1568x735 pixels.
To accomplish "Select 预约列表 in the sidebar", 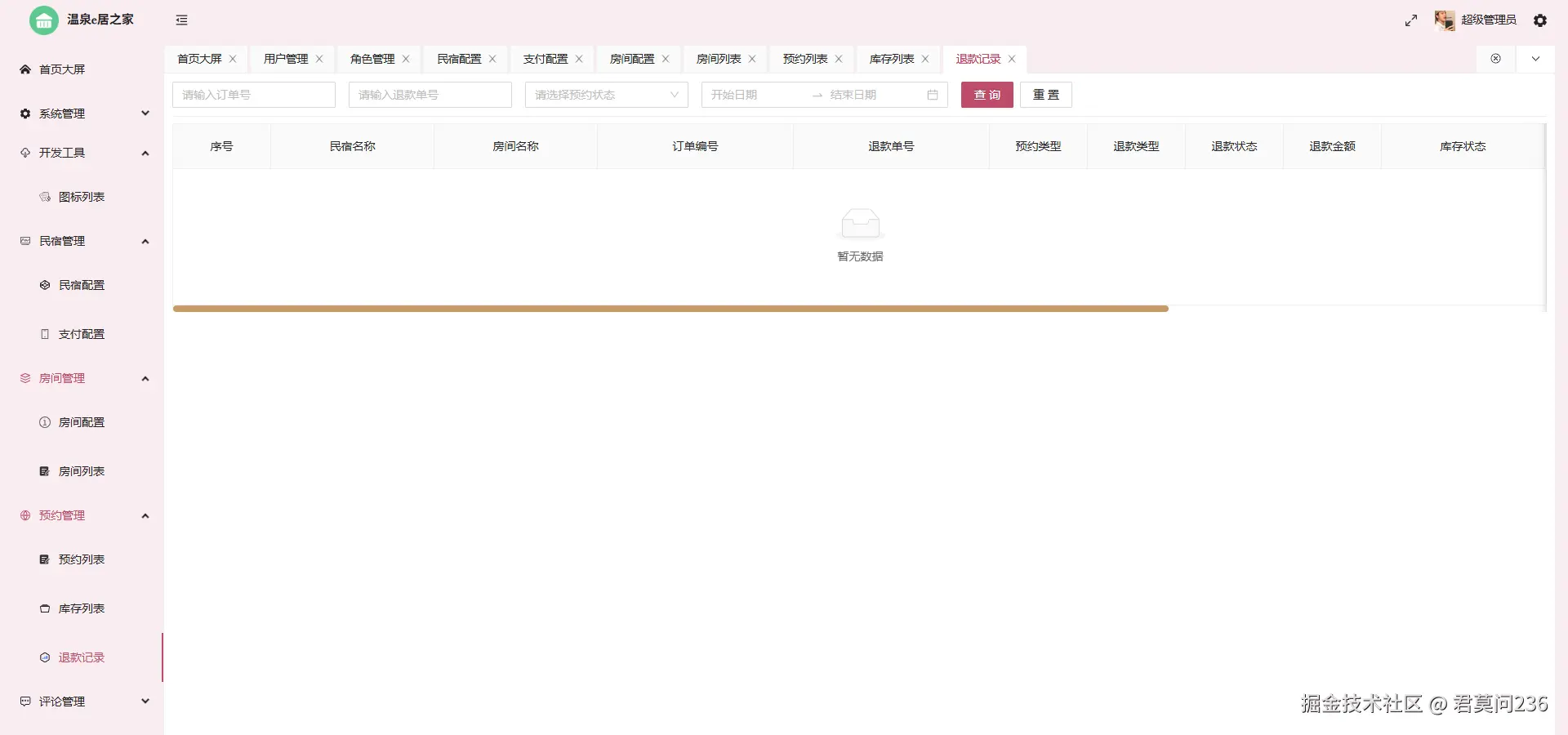I will 81,559.
